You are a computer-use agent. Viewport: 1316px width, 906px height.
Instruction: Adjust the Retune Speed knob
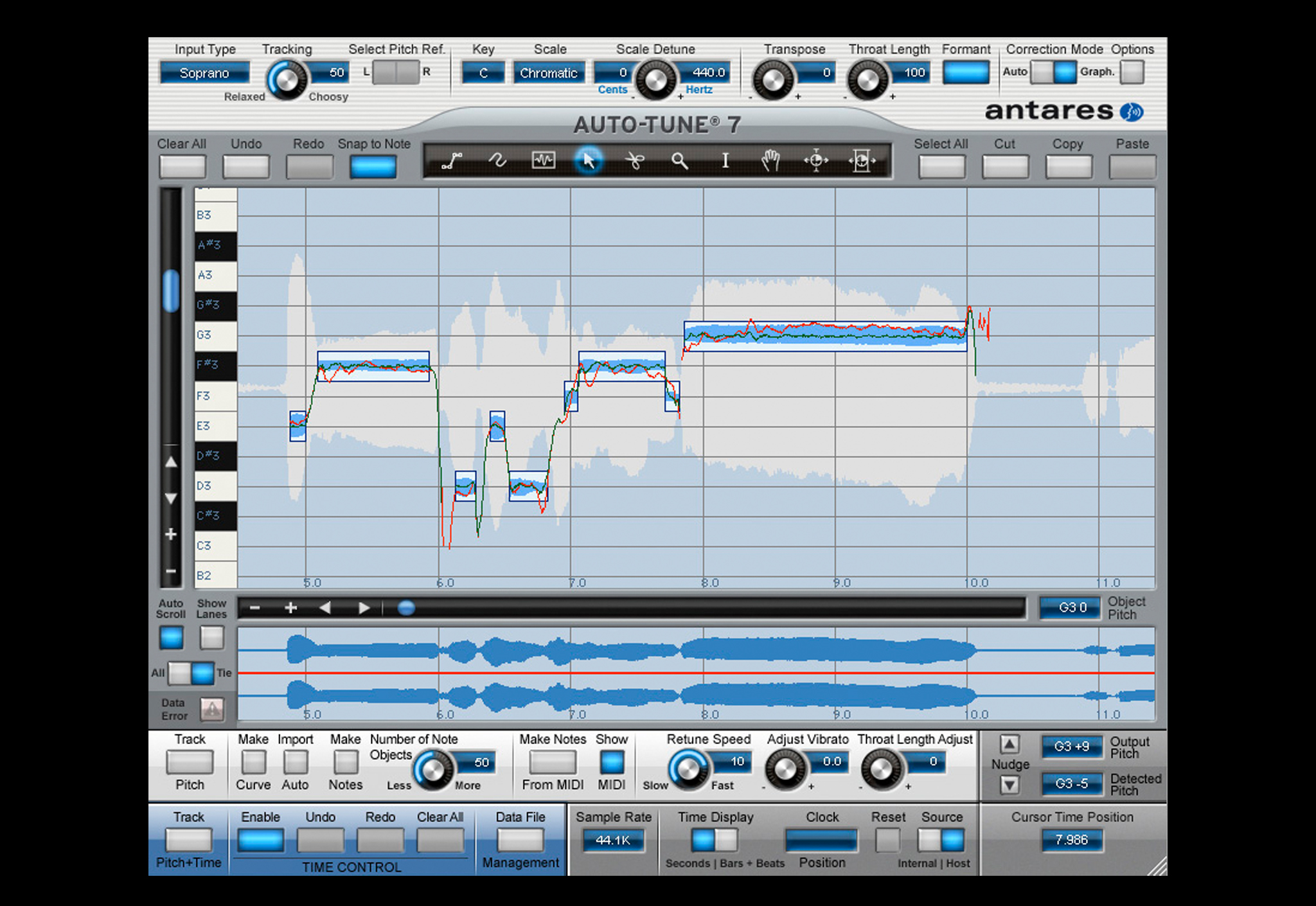[x=688, y=769]
